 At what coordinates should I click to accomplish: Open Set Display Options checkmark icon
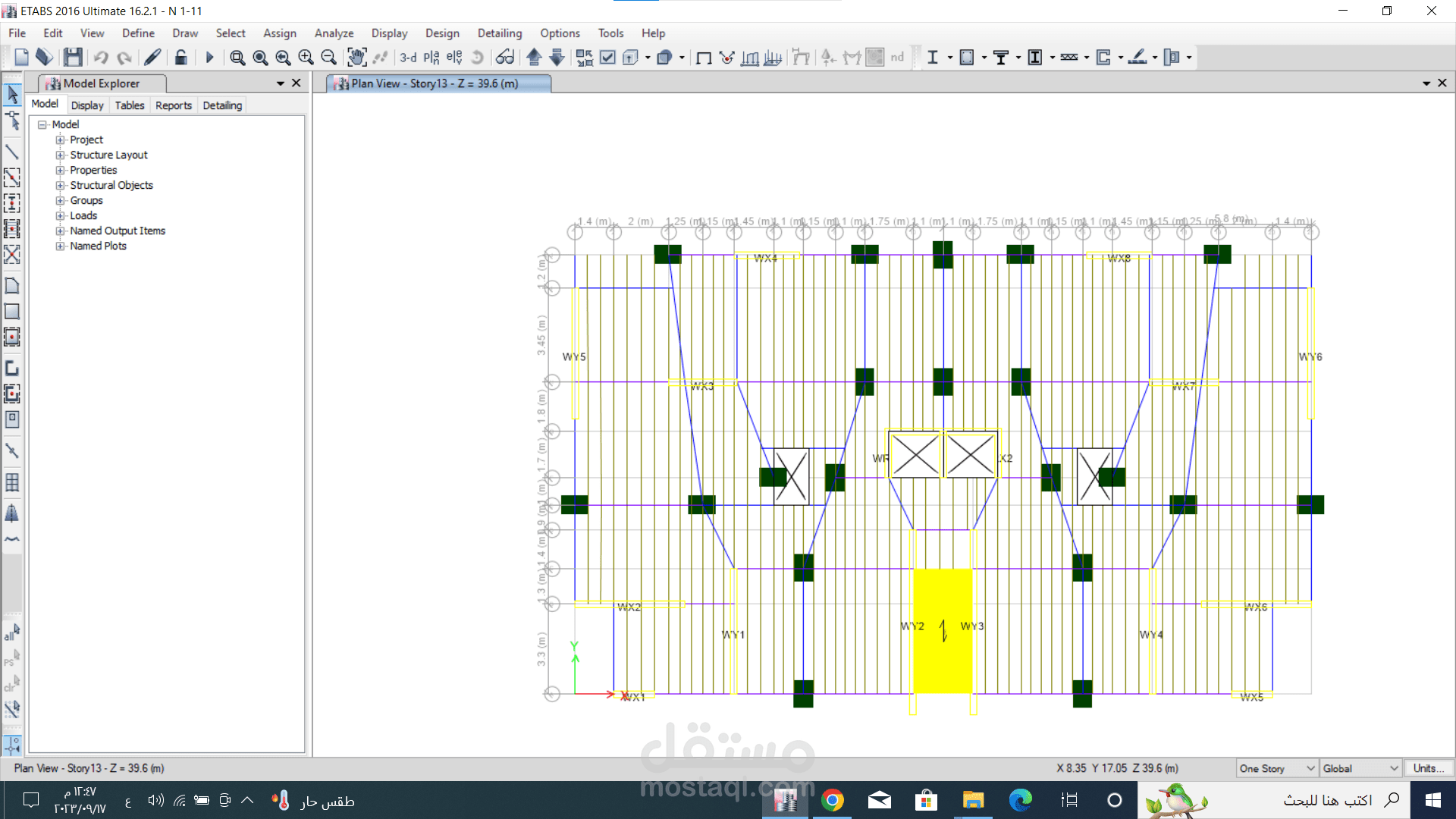[607, 57]
